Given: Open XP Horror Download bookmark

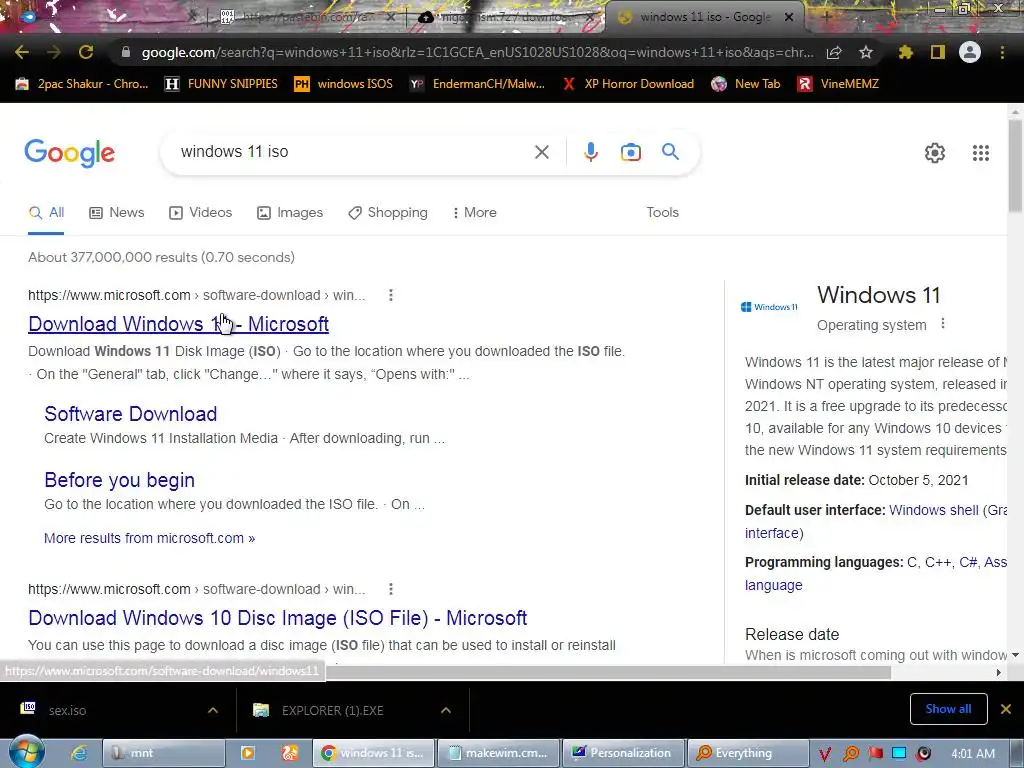Looking at the screenshot, I should pyautogui.click(x=628, y=84).
